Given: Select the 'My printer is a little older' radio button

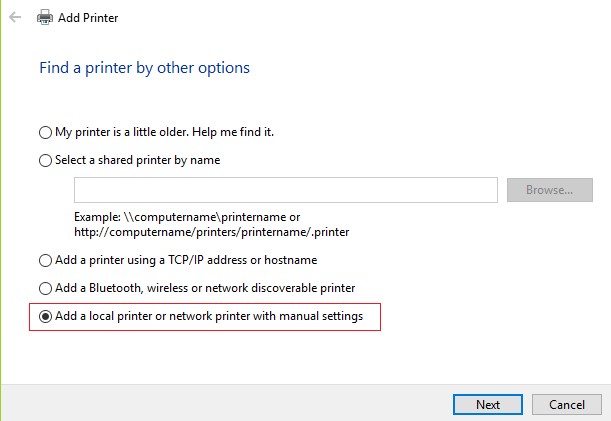Looking at the screenshot, I should pyautogui.click(x=45, y=132).
